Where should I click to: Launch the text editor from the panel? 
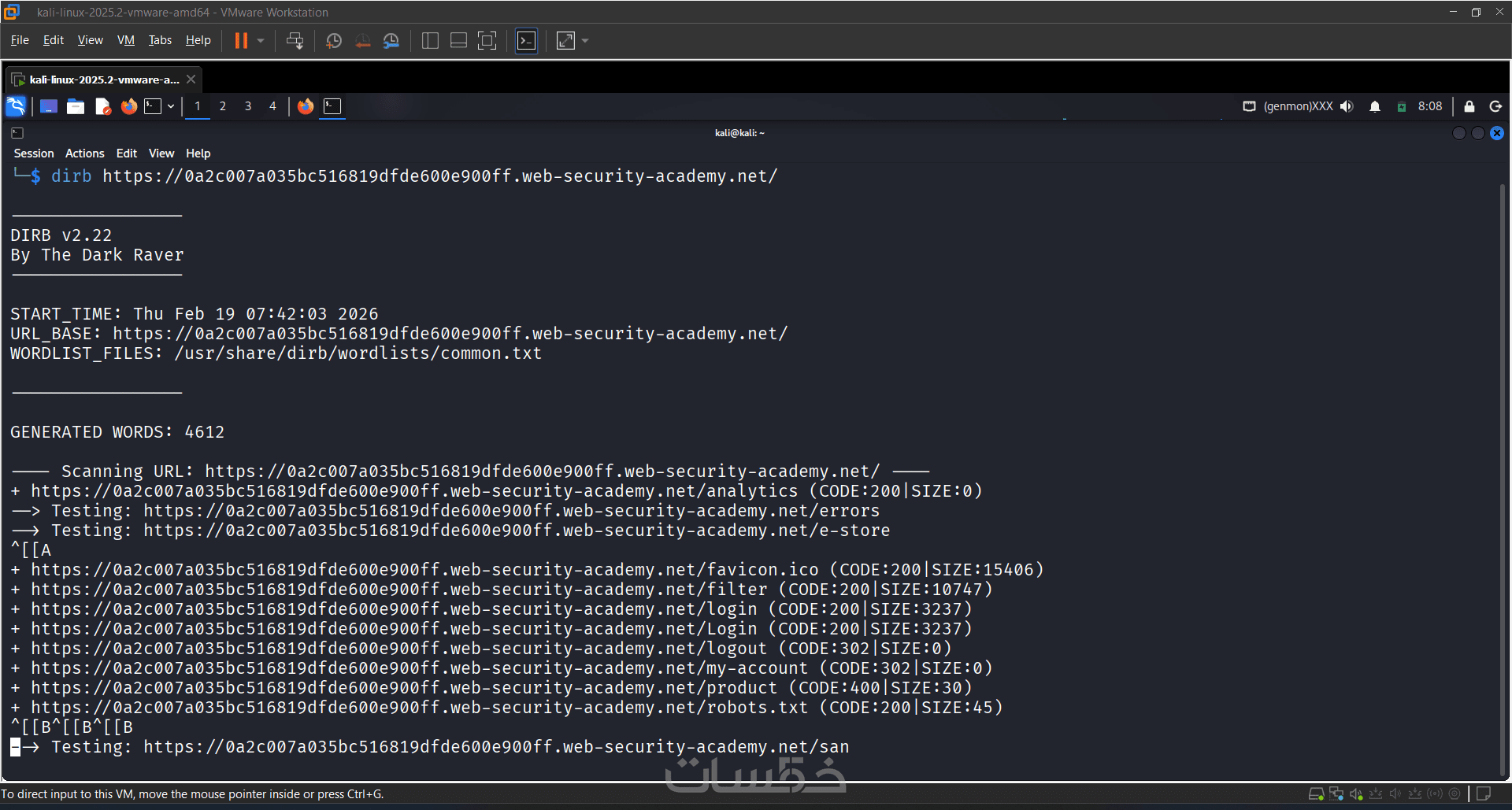(x=102, y=106)
